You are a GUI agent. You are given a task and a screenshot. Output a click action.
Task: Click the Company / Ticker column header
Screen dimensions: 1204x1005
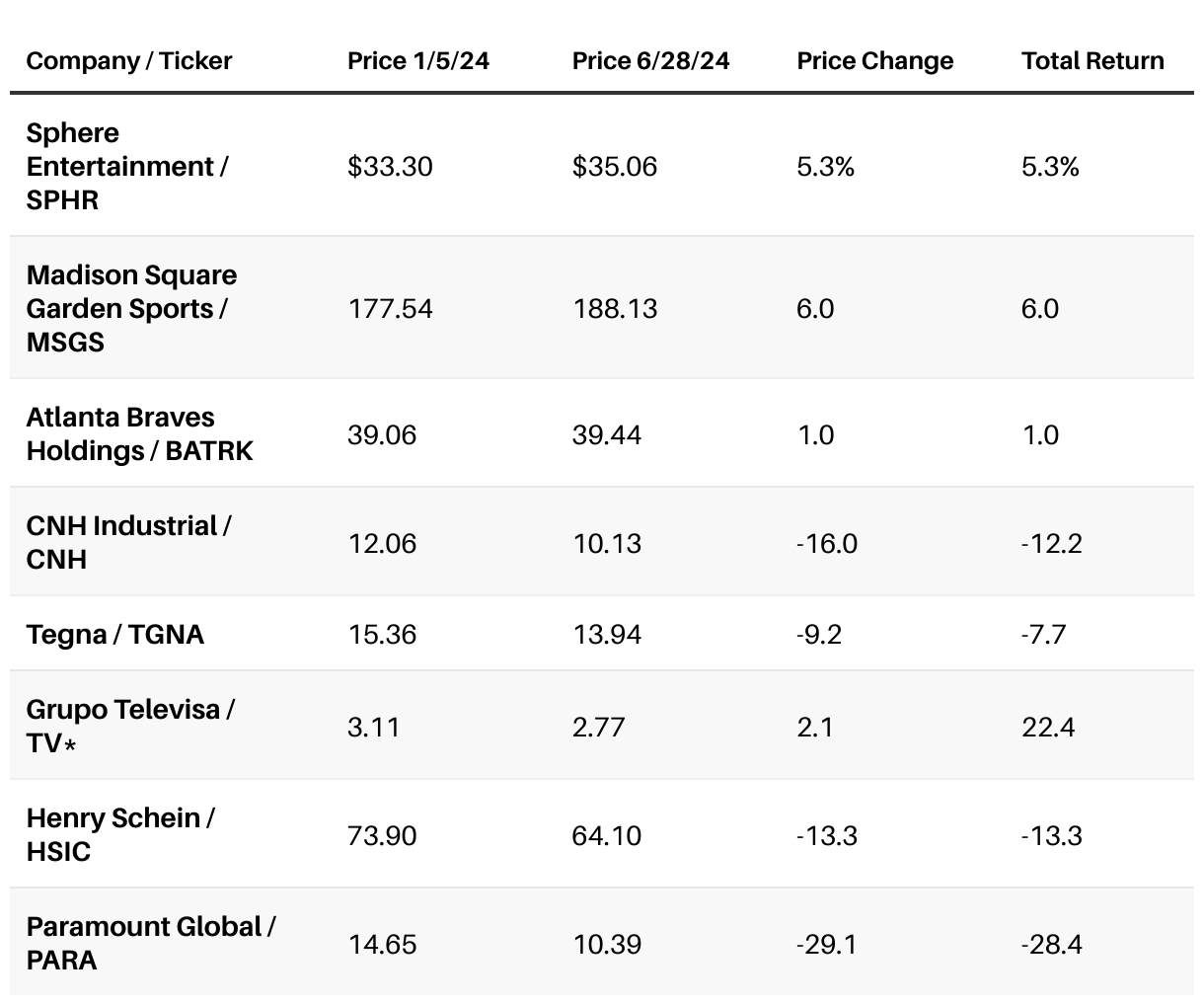coord(128,61)
